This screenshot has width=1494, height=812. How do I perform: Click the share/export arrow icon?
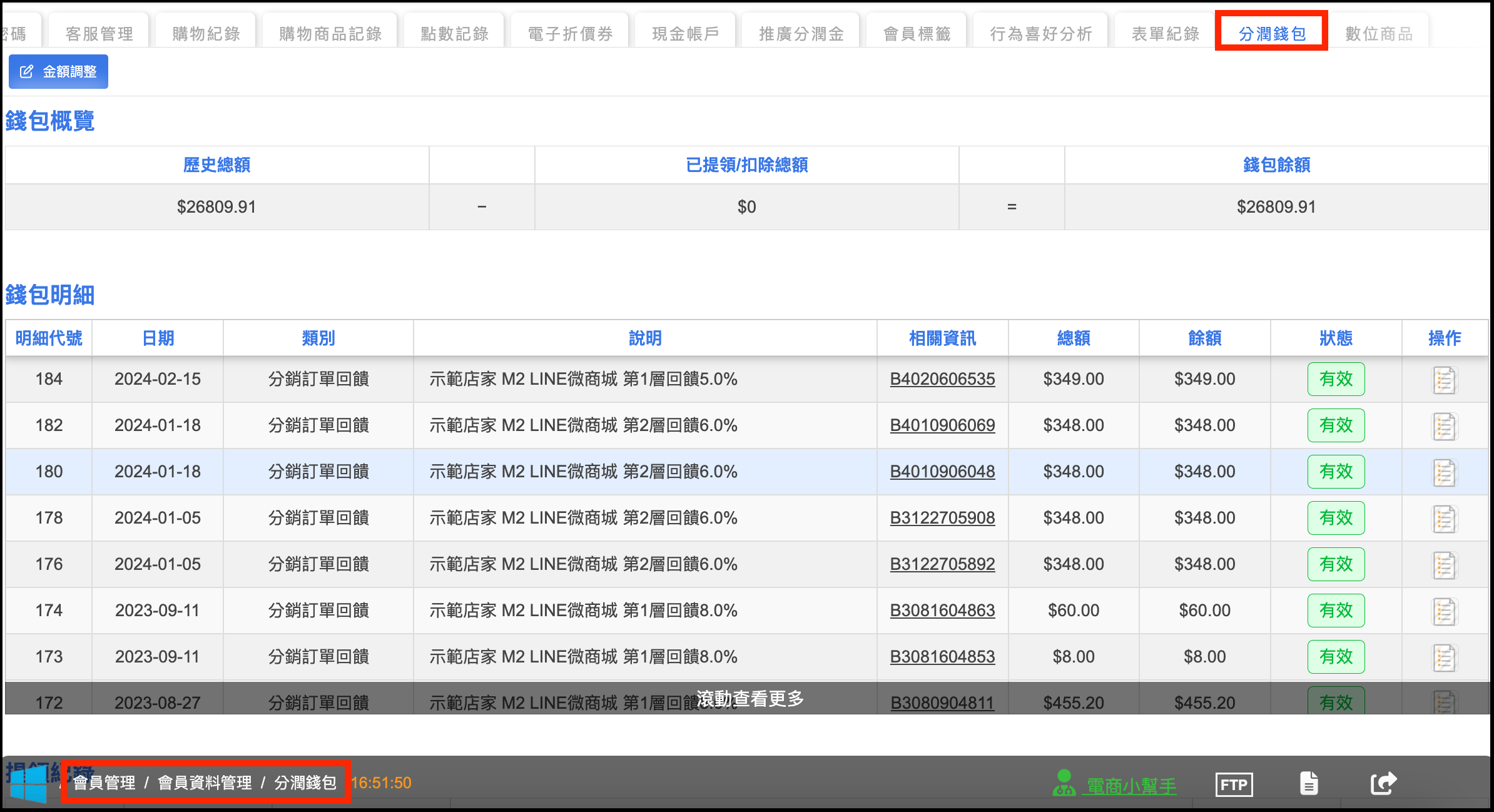pos(1383,783)
